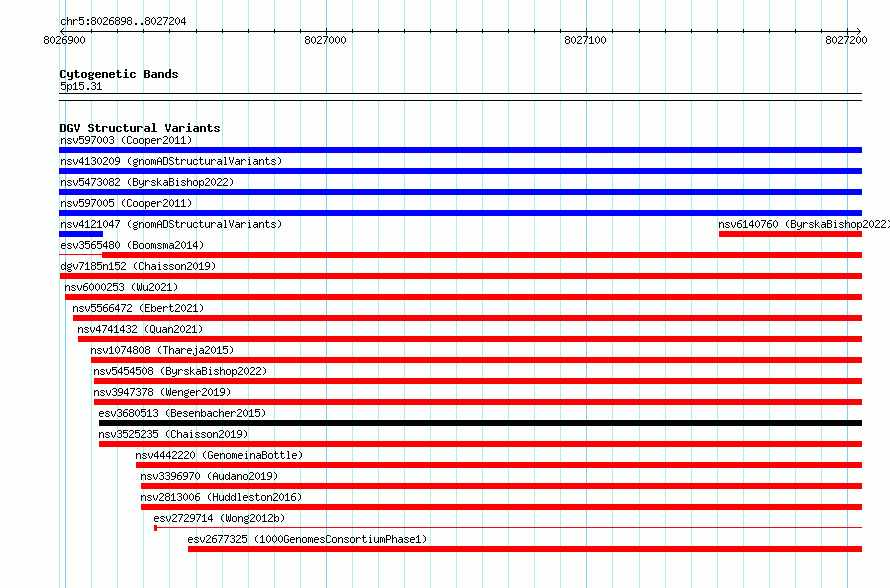Select the 5p15.31 band label
The width and height of the screenshot is (890, 588).
(x=81, y=86)
